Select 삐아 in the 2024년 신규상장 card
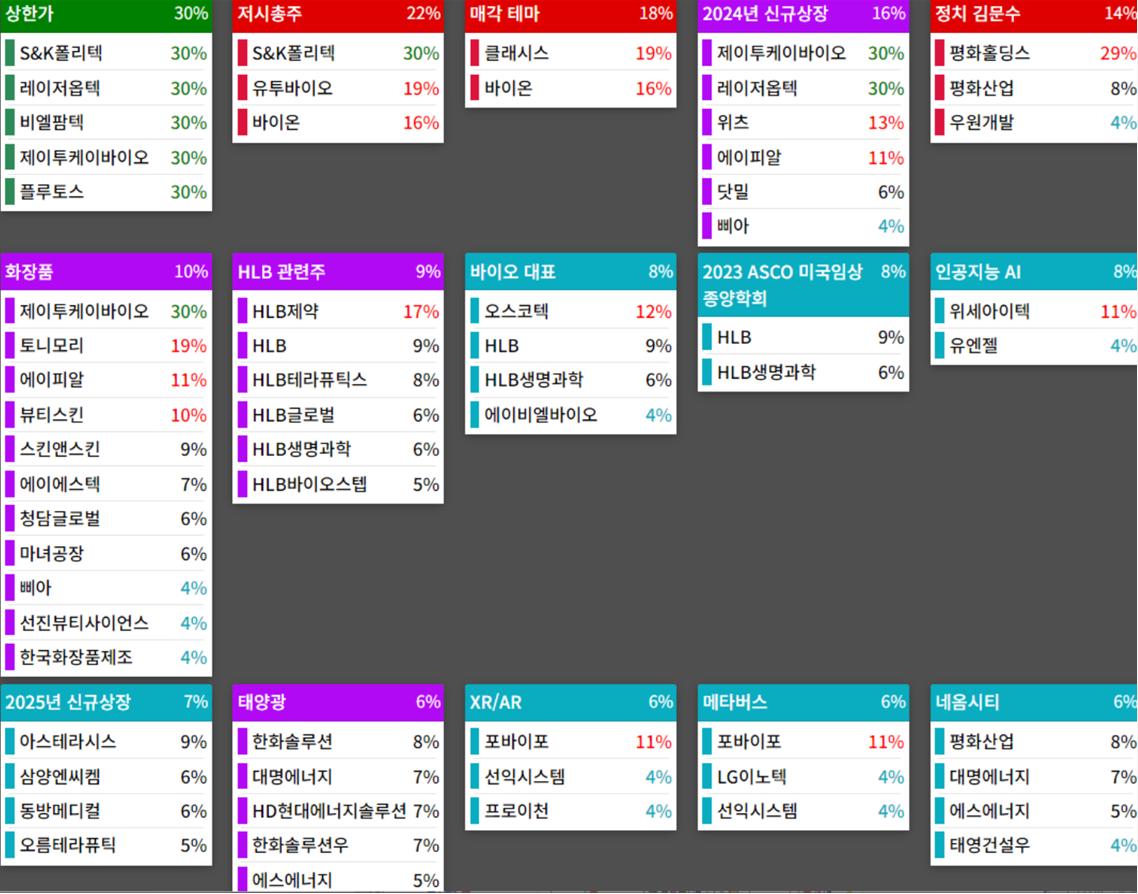The height and width of the screenshot is (894, 1138). [x=803, y=226]
